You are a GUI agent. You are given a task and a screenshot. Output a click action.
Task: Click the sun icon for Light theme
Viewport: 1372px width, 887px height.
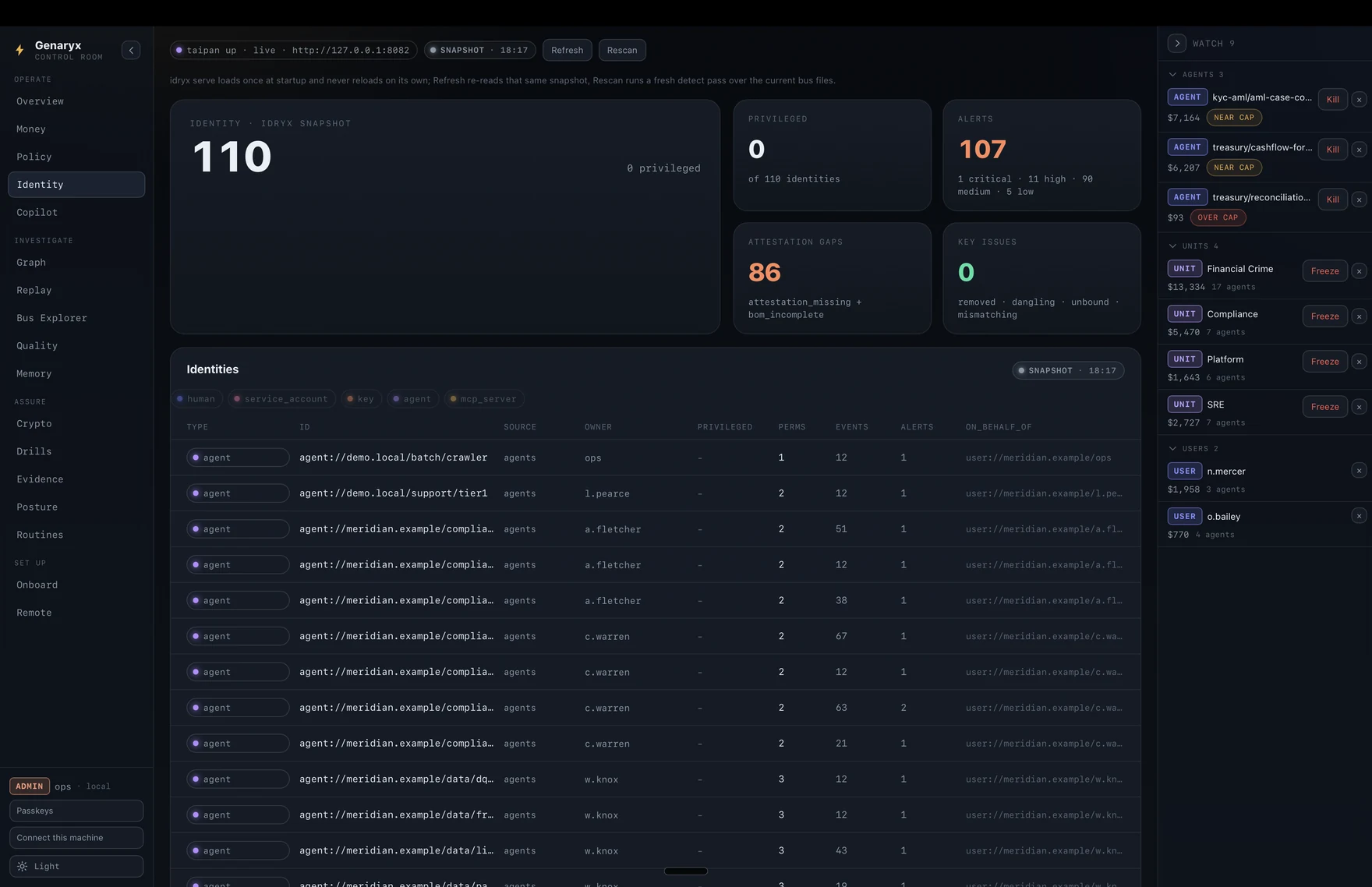point(23,867)
